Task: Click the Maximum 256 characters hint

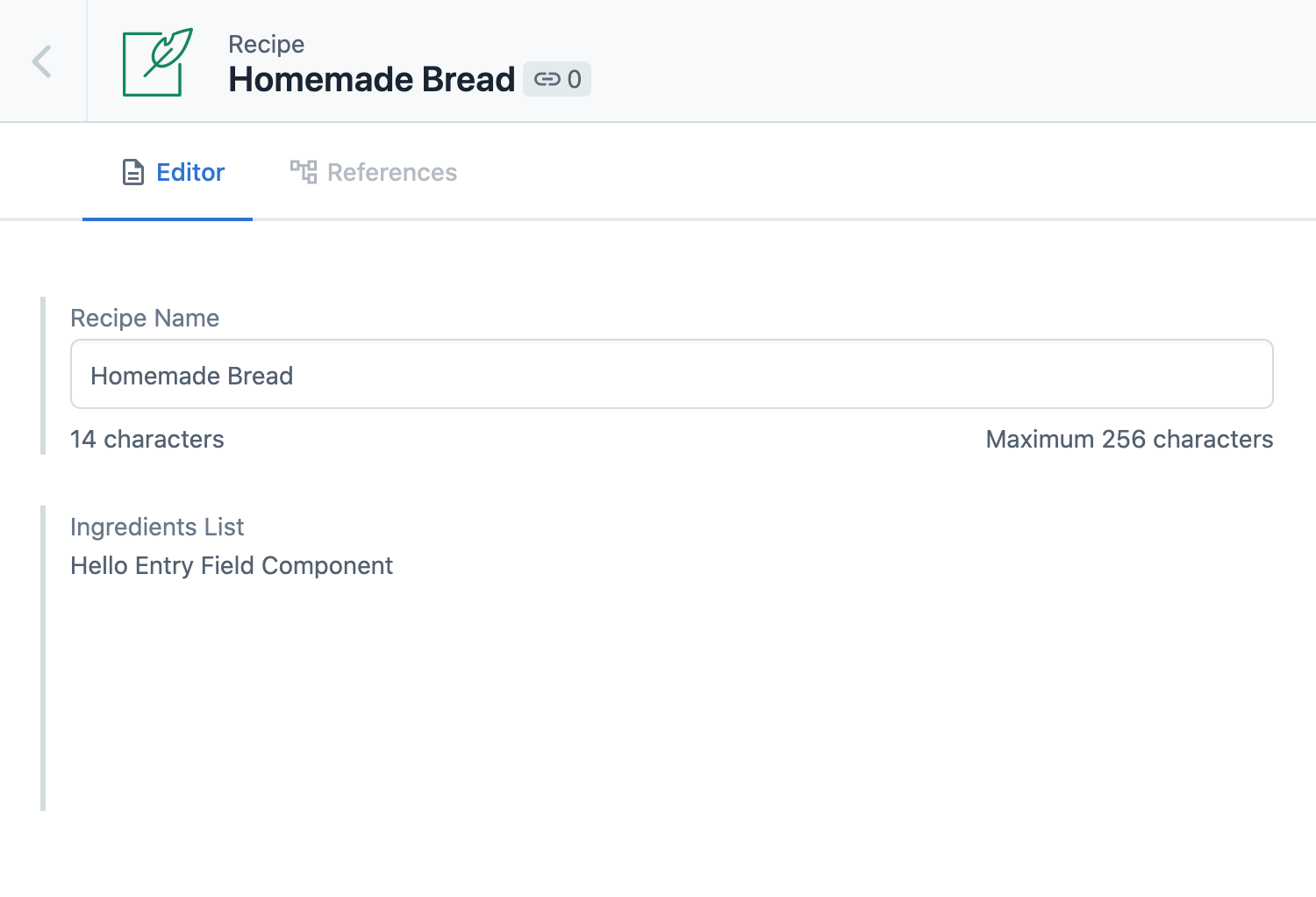Action: pyautogui.click(x=1129, y=439)
